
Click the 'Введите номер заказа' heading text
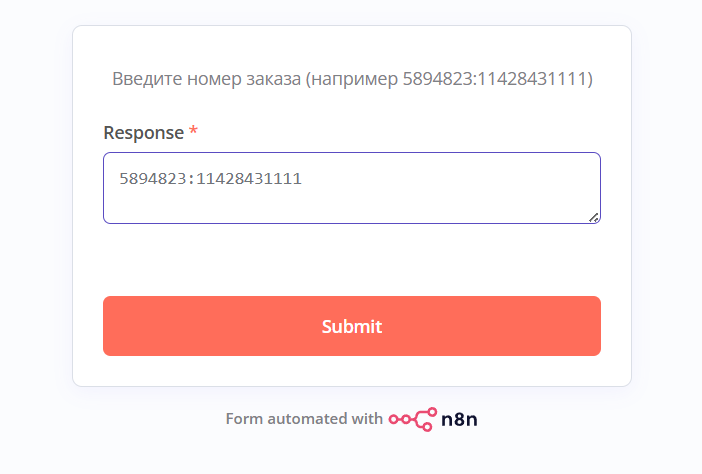pyautogui.click(x=206, y=79)
